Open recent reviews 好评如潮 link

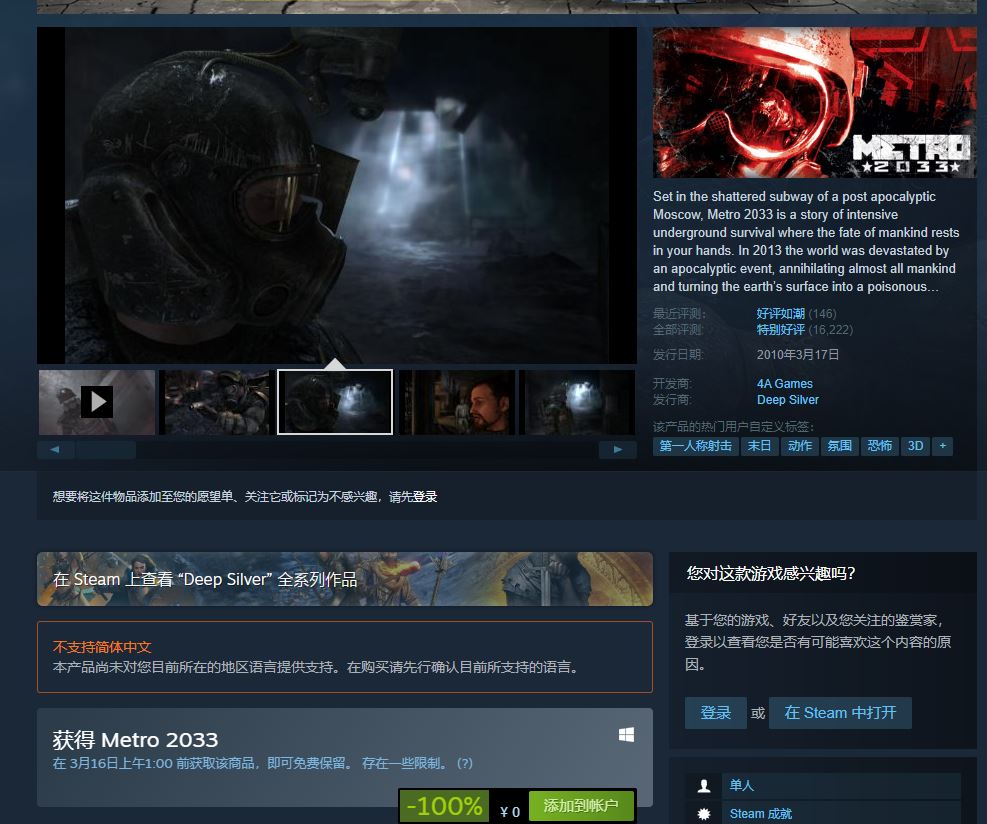(x=781, y=313)
